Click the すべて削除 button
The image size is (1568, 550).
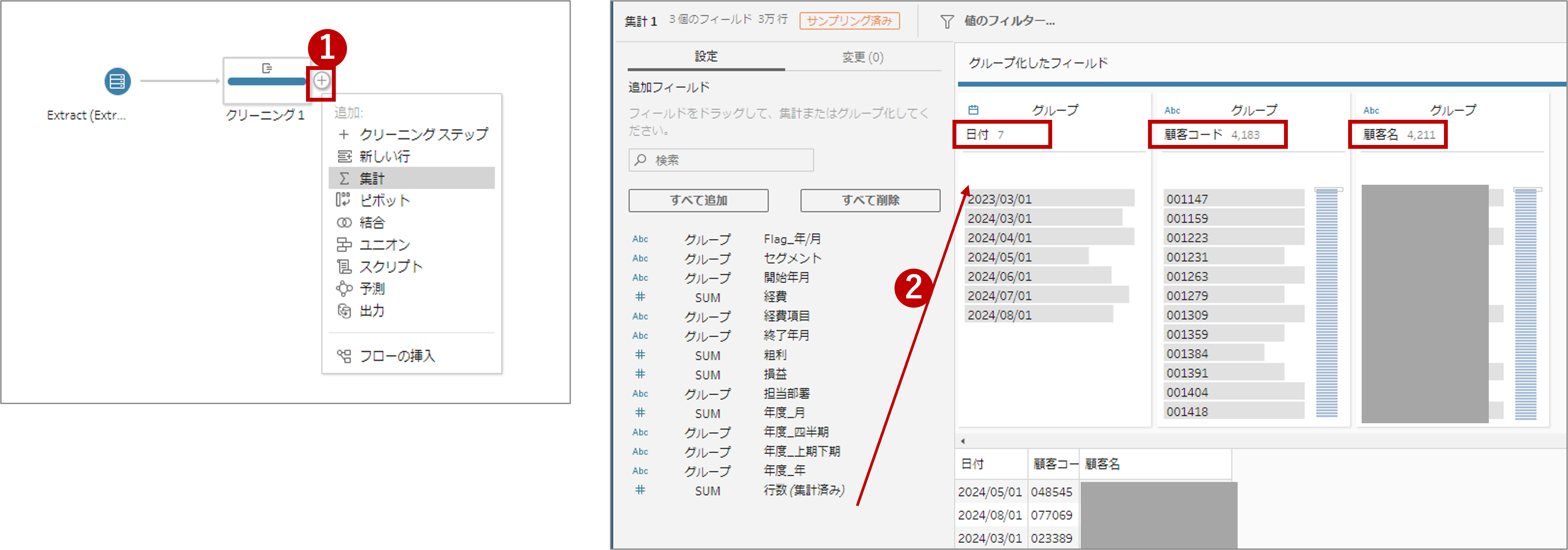870,200
